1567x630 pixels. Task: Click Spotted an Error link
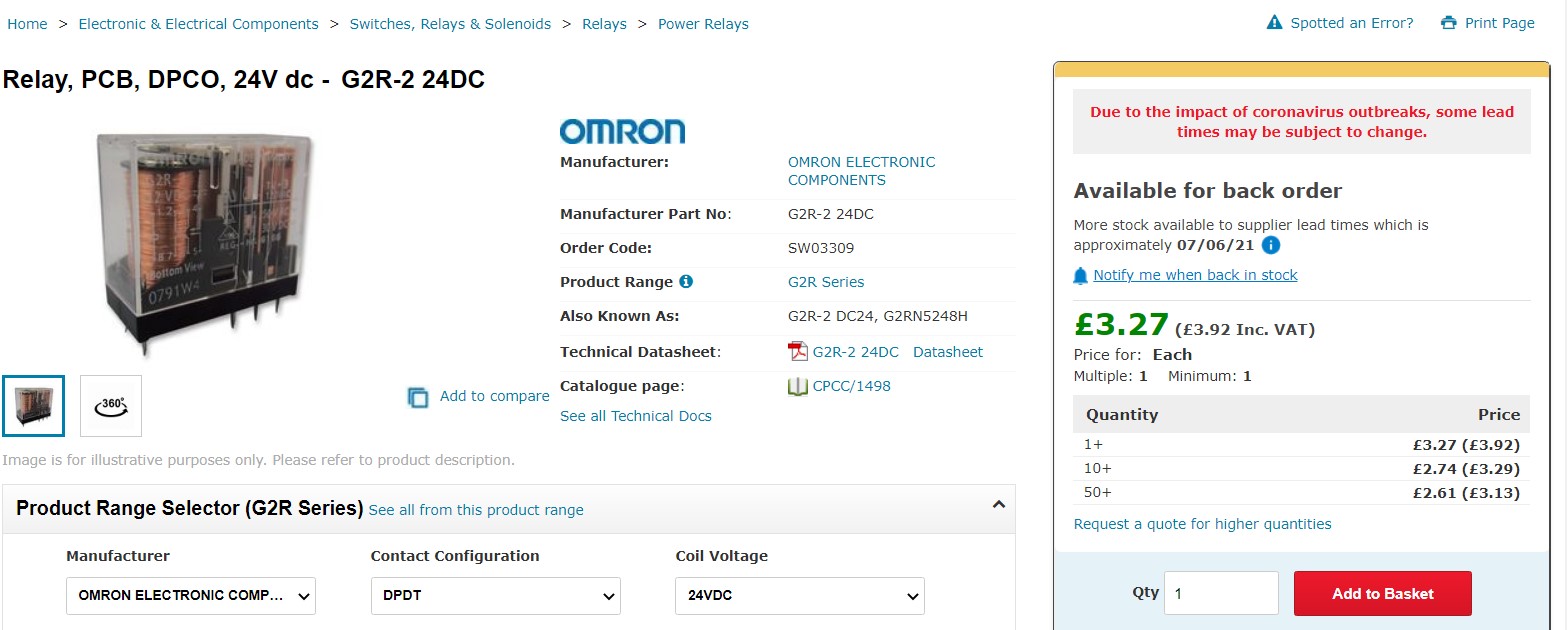click(1352, 23)
